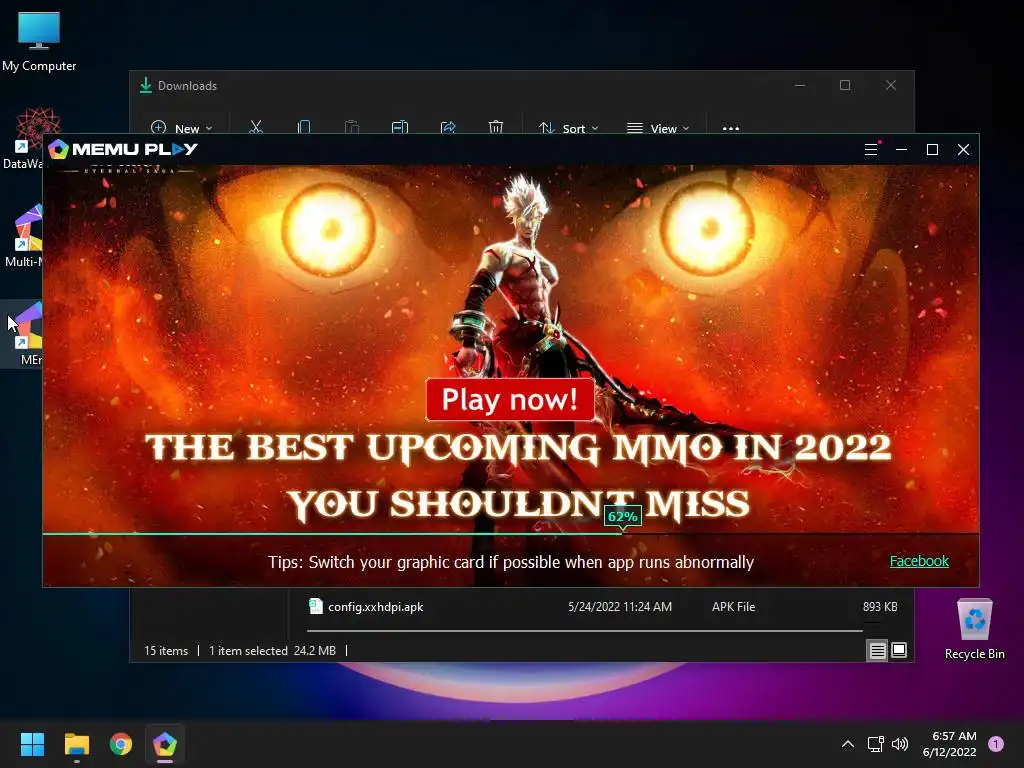Click the volume speaker icon in tray

[x=900, y=744]
